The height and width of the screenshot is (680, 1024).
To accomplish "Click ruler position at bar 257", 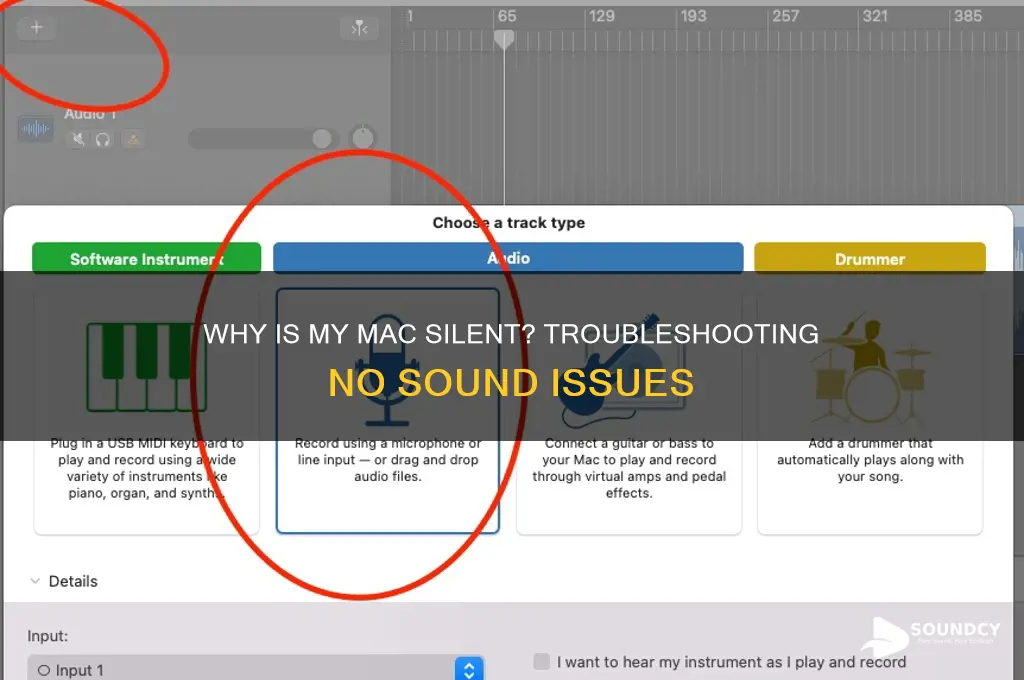I will (785, 16).
